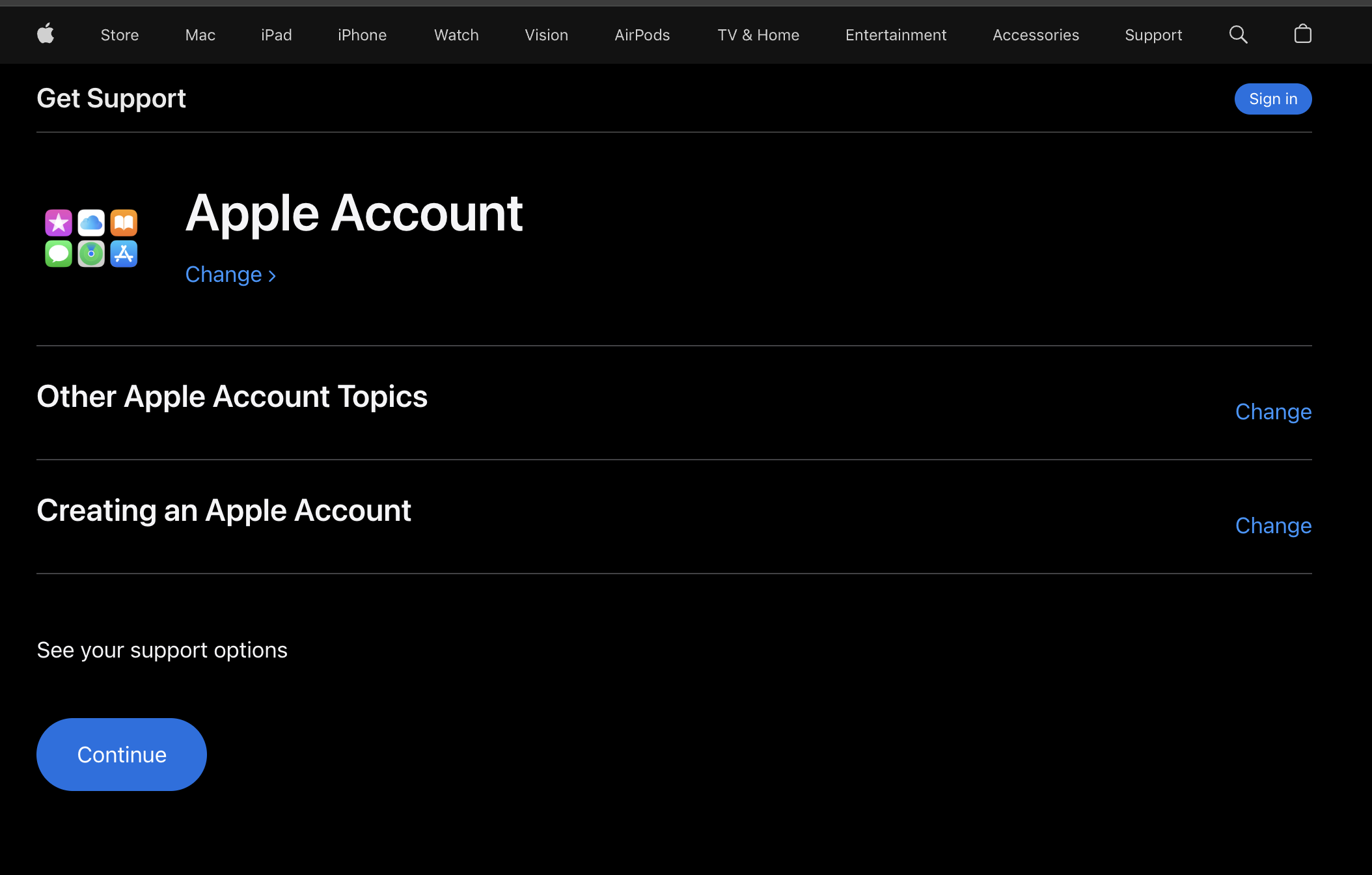Open the Store menu
The image size is (1372, 875).
click(120, 35)
